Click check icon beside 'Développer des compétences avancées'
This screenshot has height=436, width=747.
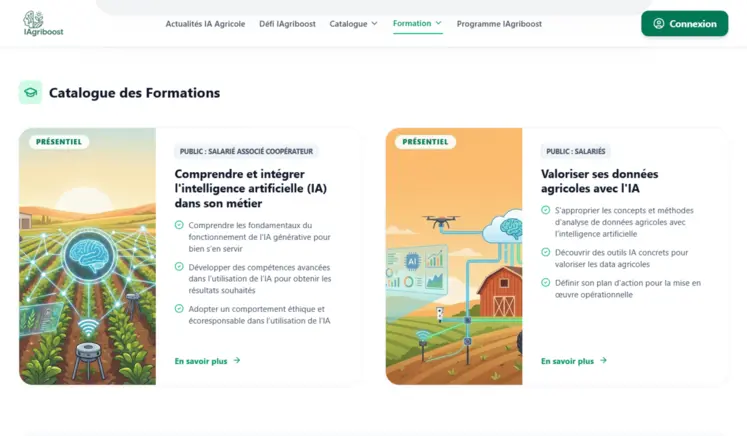click(179, 267)
